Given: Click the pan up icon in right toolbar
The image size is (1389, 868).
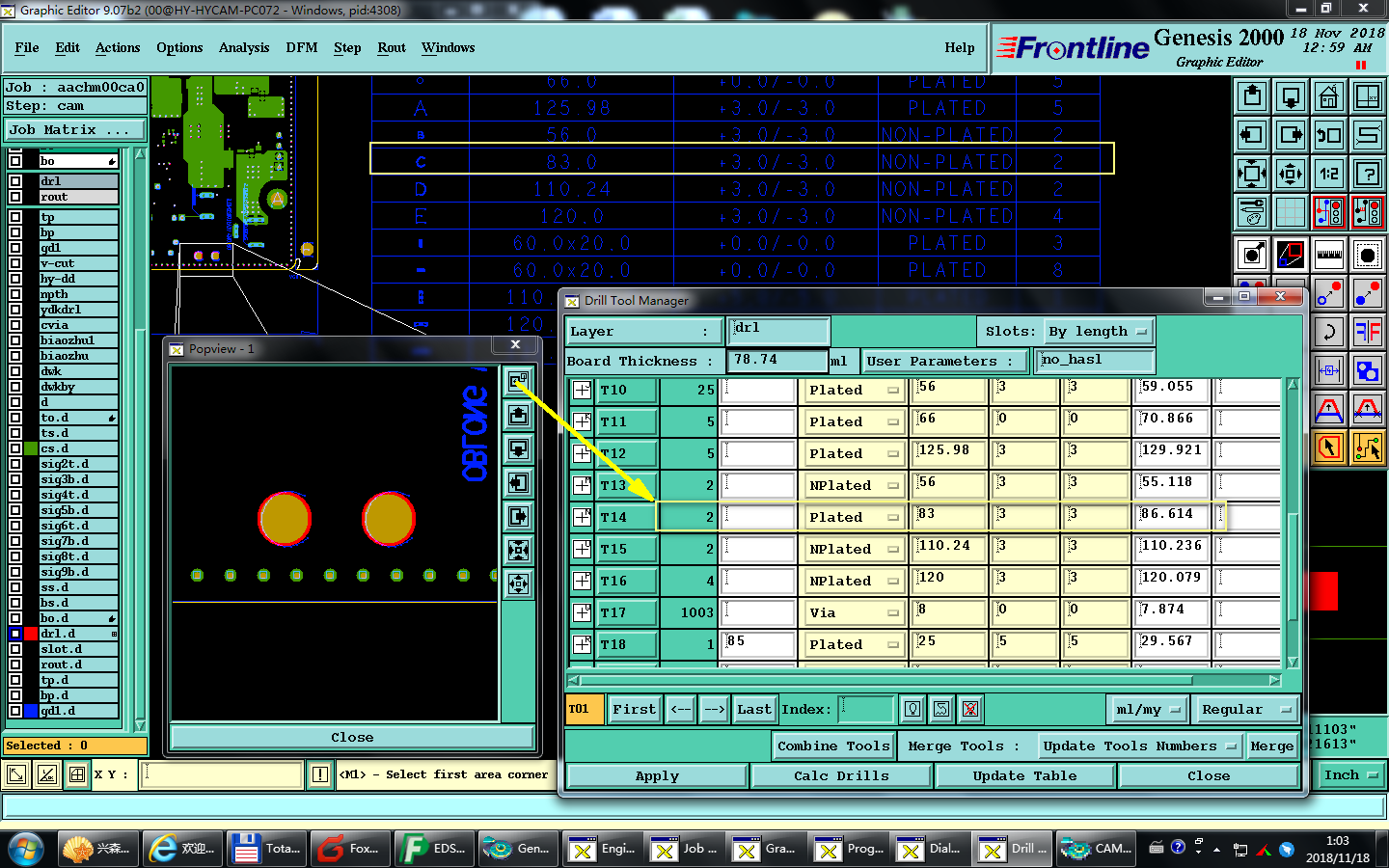Looking at the screenshot, I should click(1252, 96).
